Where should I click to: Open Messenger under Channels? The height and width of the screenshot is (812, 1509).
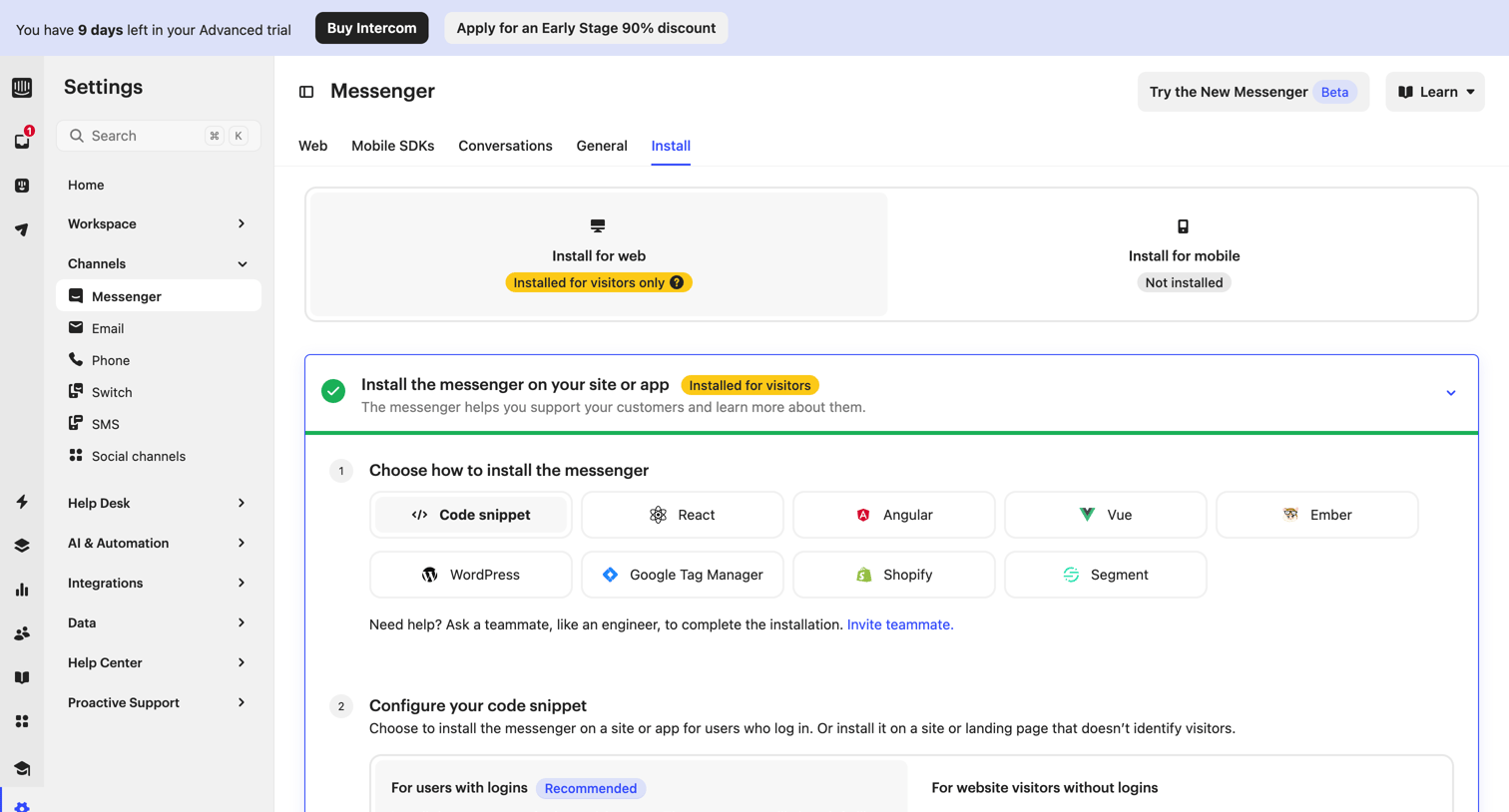pyautogui.click(x=159, y=296)
